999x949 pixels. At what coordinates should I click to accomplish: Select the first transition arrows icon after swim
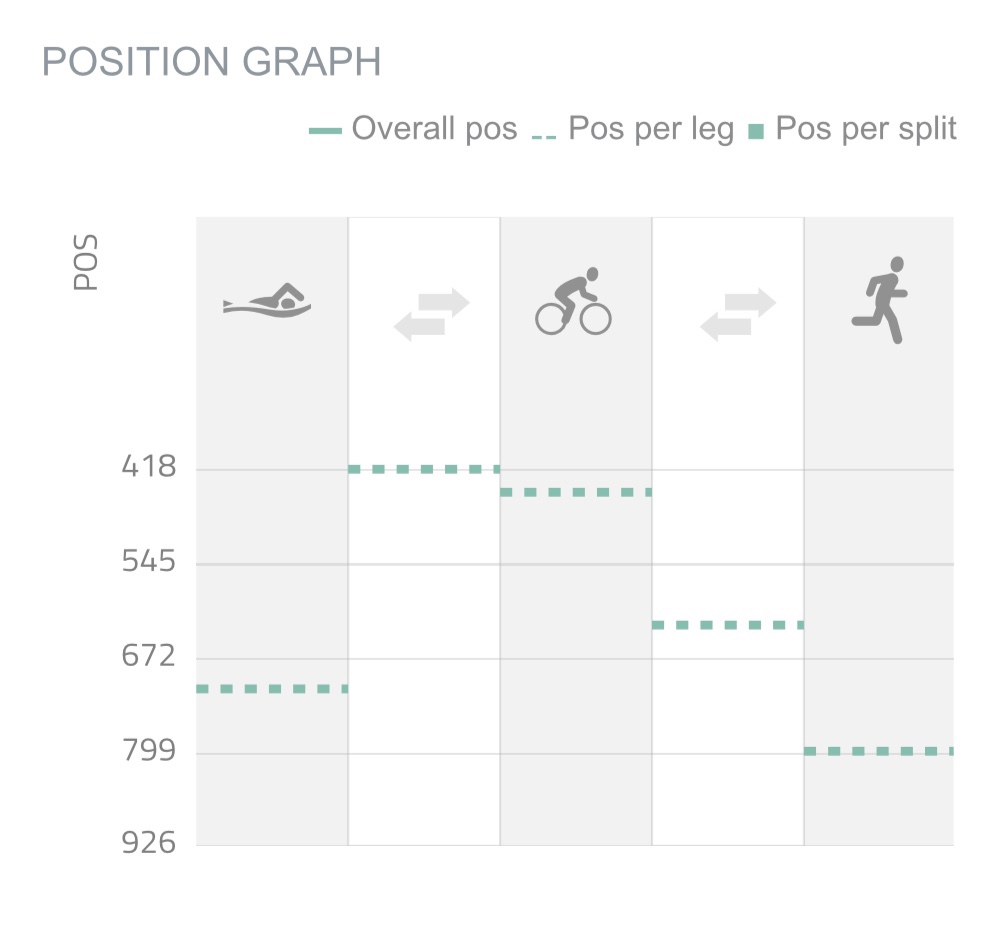431,314
